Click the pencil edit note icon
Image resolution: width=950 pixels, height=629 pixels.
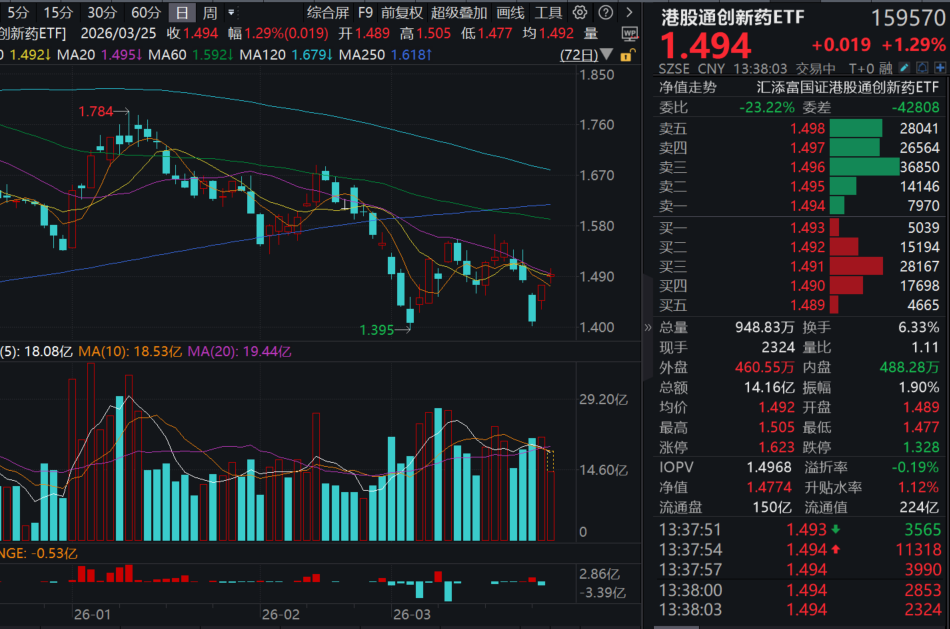(x=904, y=68)
